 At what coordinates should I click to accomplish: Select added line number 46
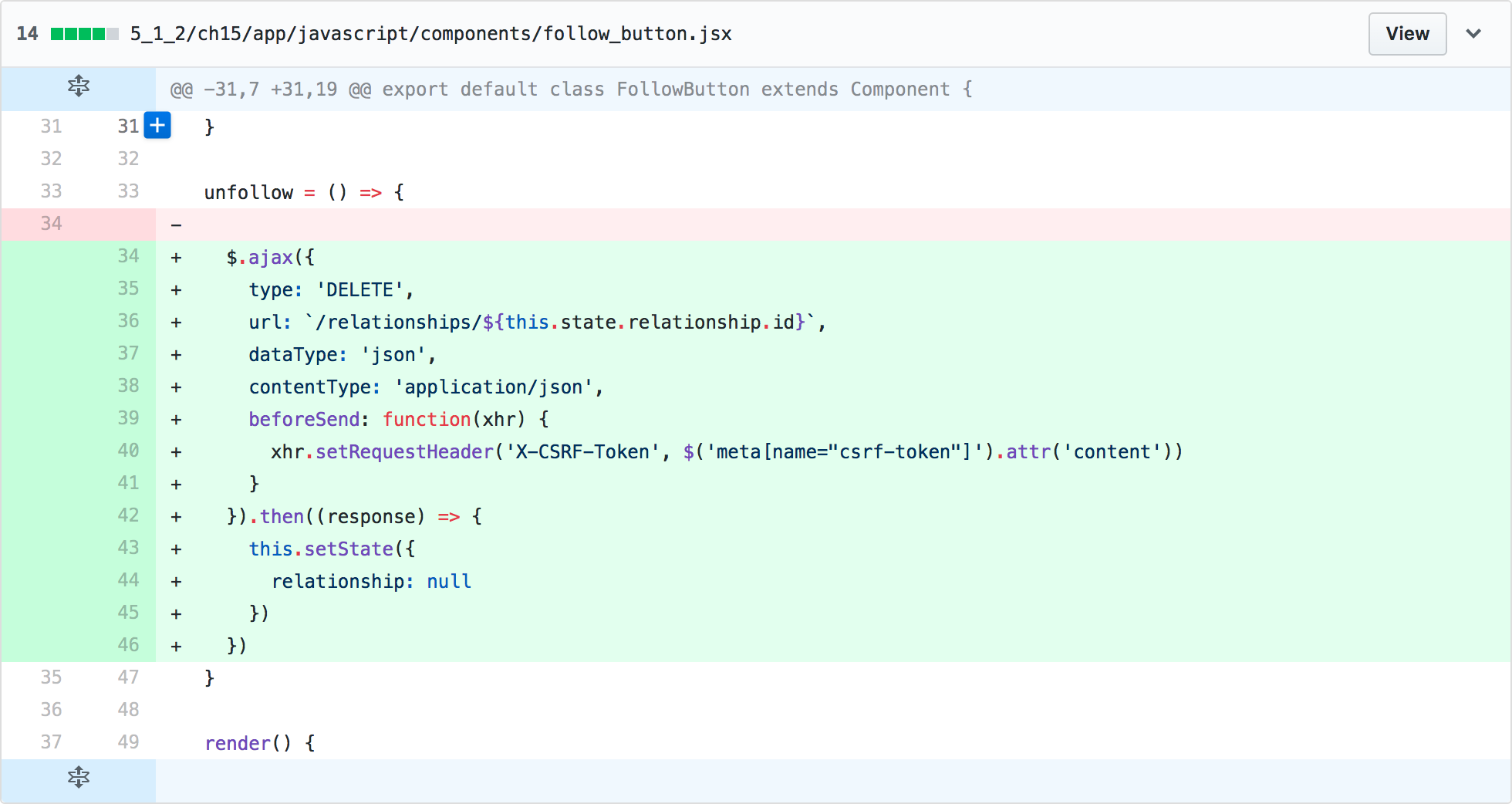pyautogui.click(x=128, y=645)
